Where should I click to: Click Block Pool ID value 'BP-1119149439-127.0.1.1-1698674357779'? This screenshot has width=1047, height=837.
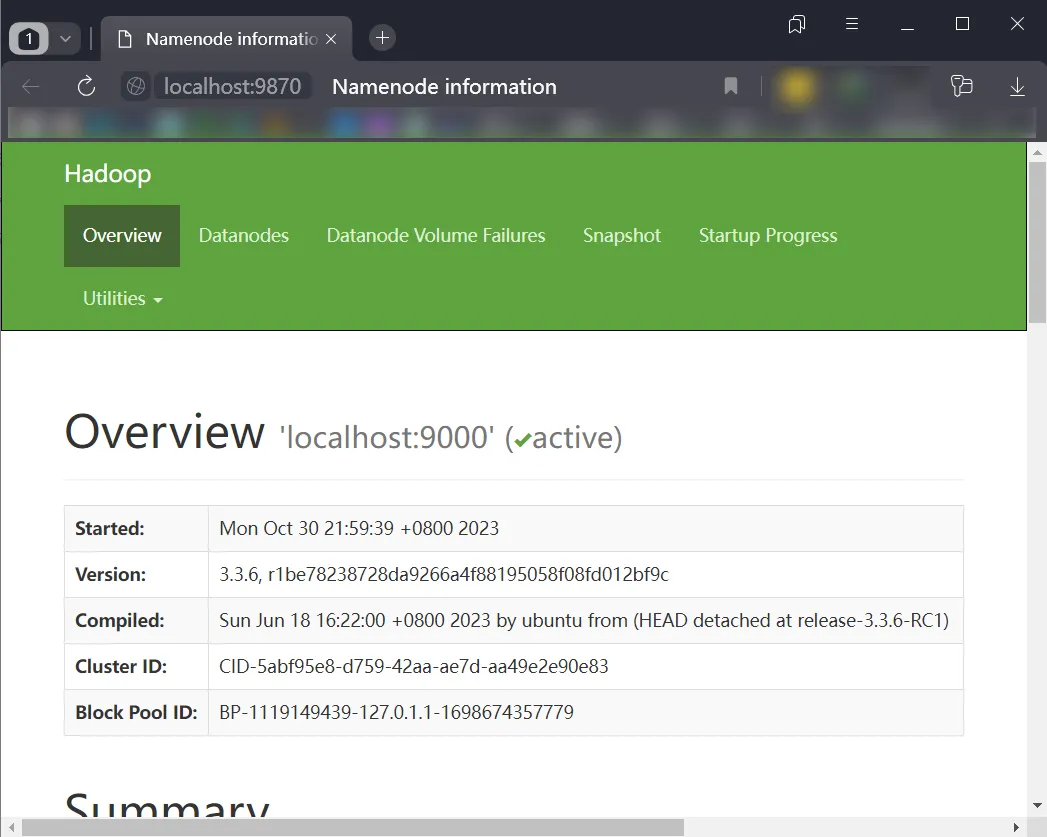point(397,713)
